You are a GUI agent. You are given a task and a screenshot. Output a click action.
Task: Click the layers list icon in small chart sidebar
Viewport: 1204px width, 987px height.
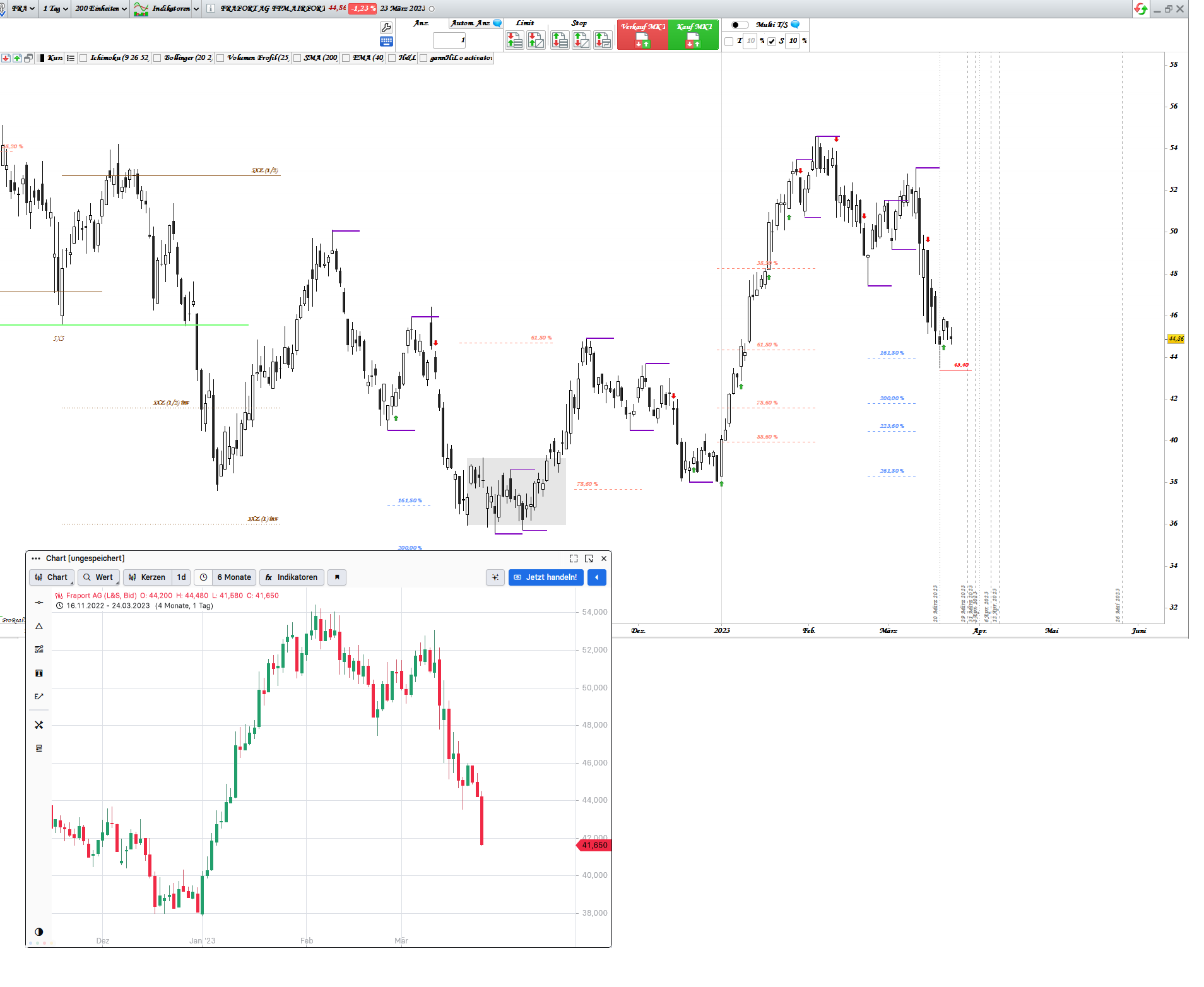tap(39, 748)
